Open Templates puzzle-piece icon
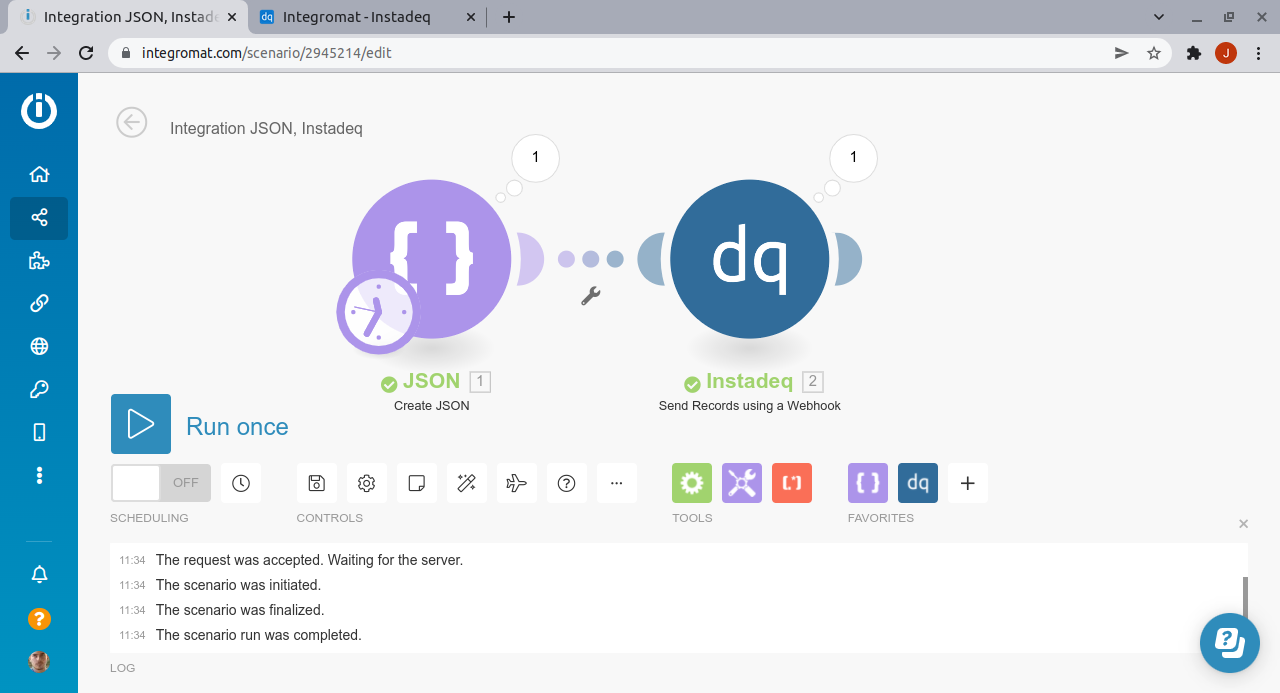The width and height of the screenshot is (1280, 693). coord(39,261)
